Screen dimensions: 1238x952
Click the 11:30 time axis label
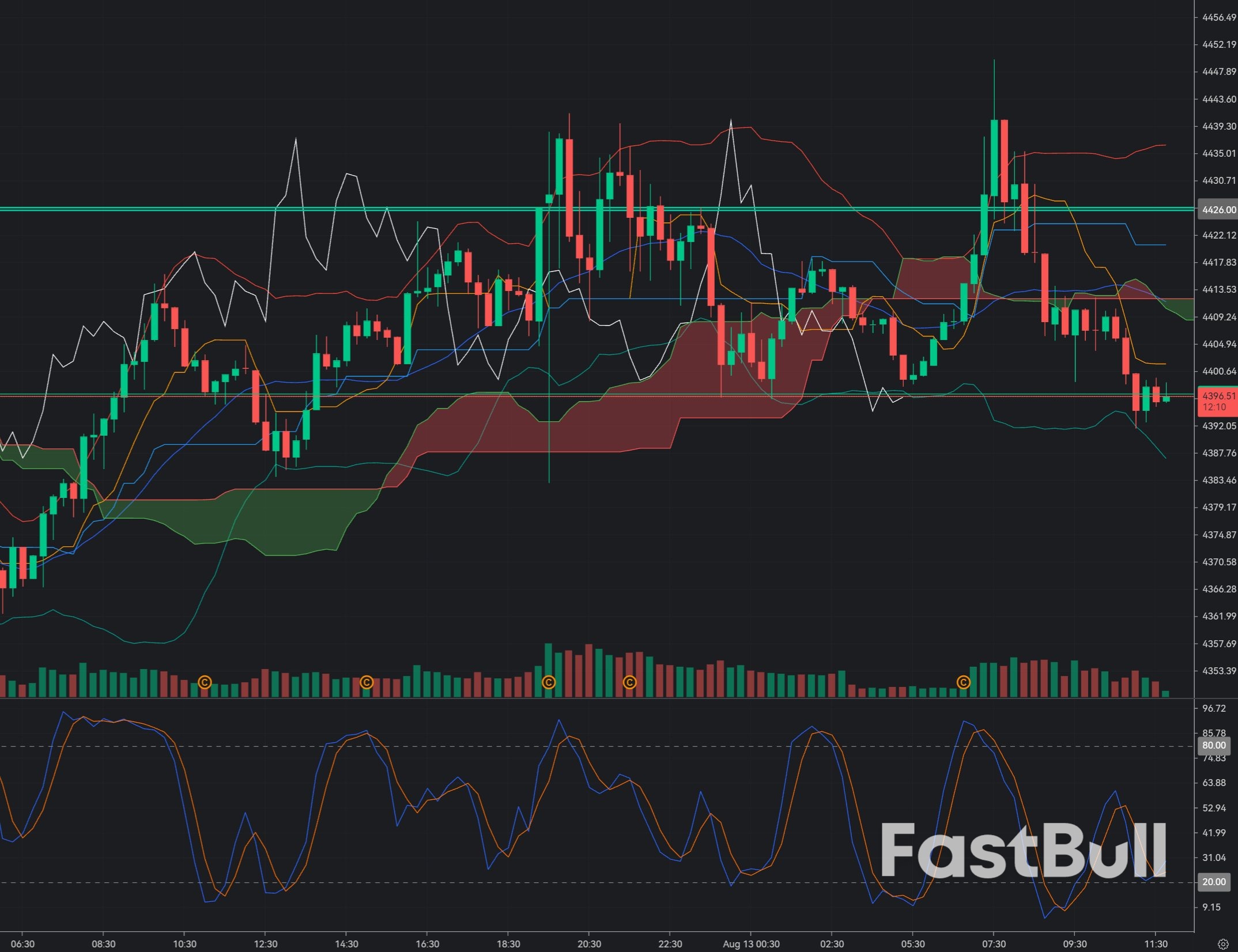point(1156,944)
